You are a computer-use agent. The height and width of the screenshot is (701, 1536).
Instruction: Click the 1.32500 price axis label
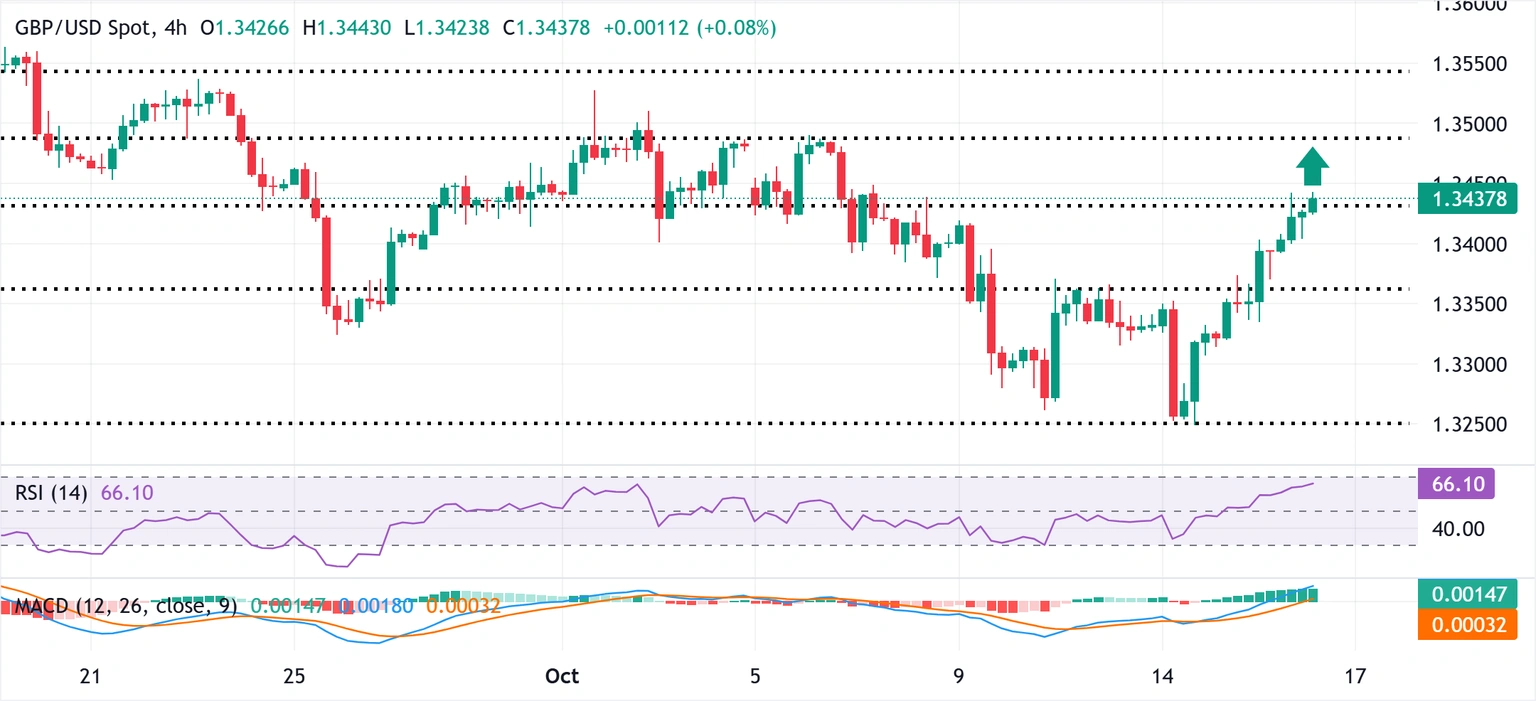(x=1469, y=424)
